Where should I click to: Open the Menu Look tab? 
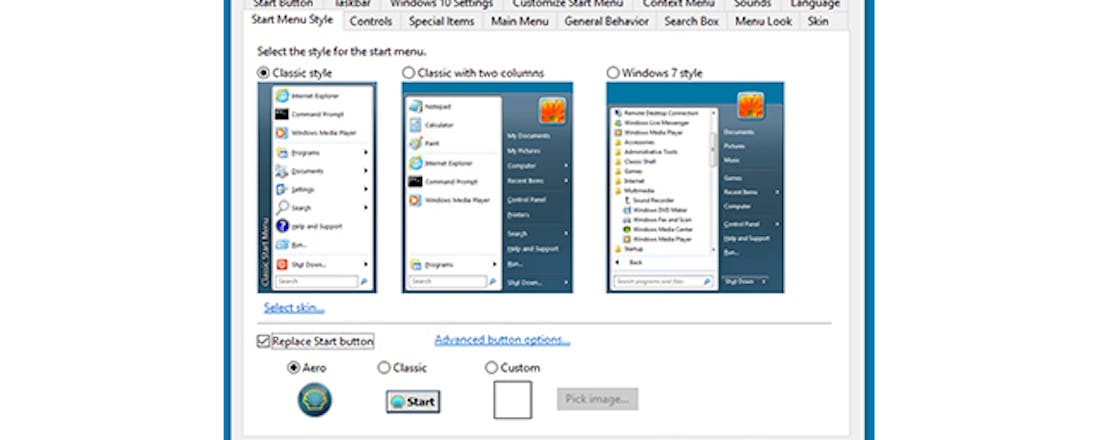pos(763,21)
